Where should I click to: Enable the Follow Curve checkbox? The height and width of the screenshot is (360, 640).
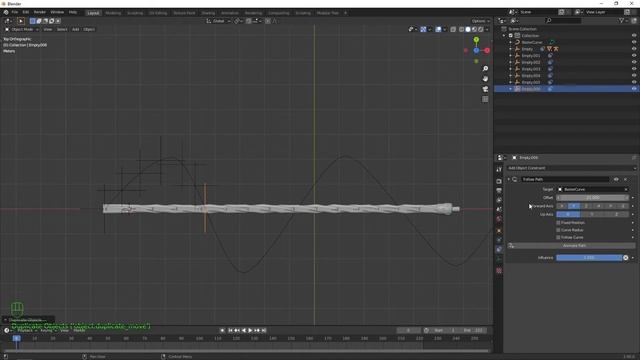(558, 238)
